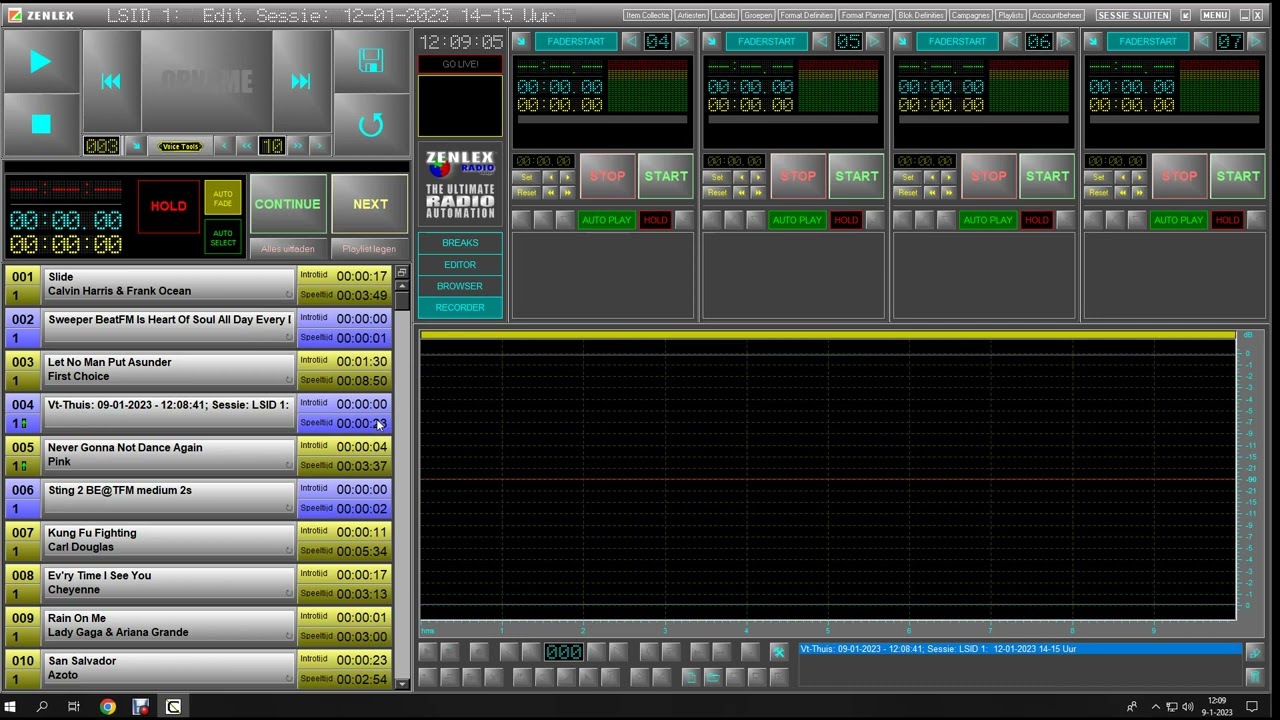This screenshot has width=1280, height=720.
Task: Click the Reset button on player 04
Action: point(526,192)
